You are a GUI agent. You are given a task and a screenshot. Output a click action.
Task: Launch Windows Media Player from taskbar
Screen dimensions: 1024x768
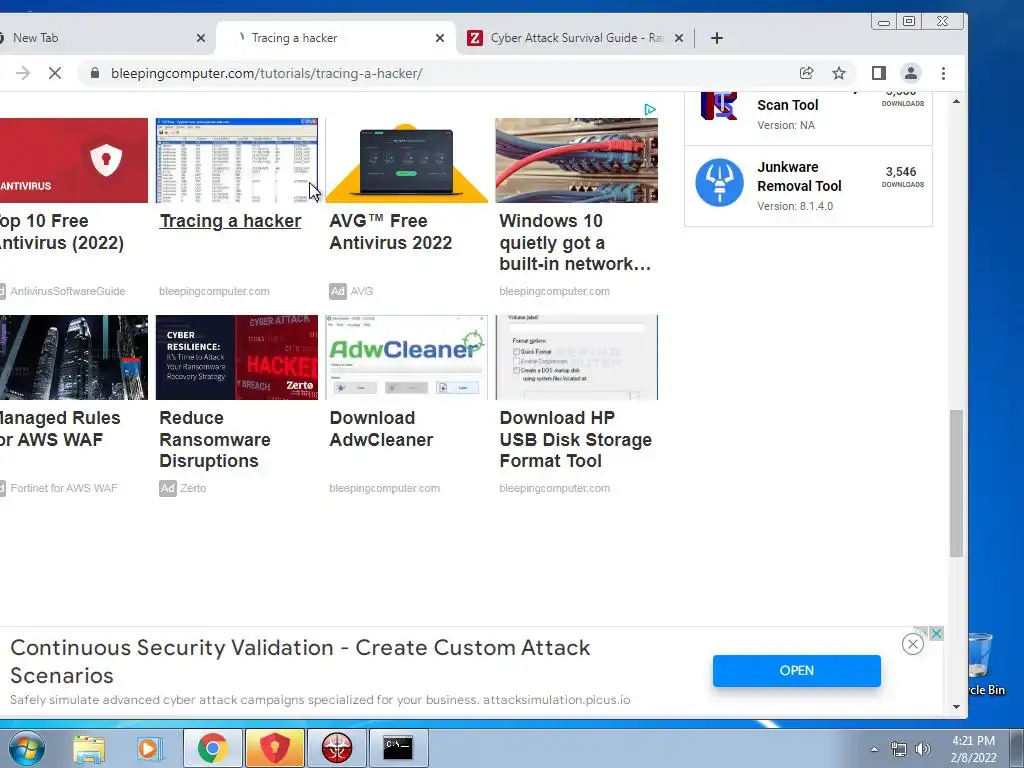(149, 748)
